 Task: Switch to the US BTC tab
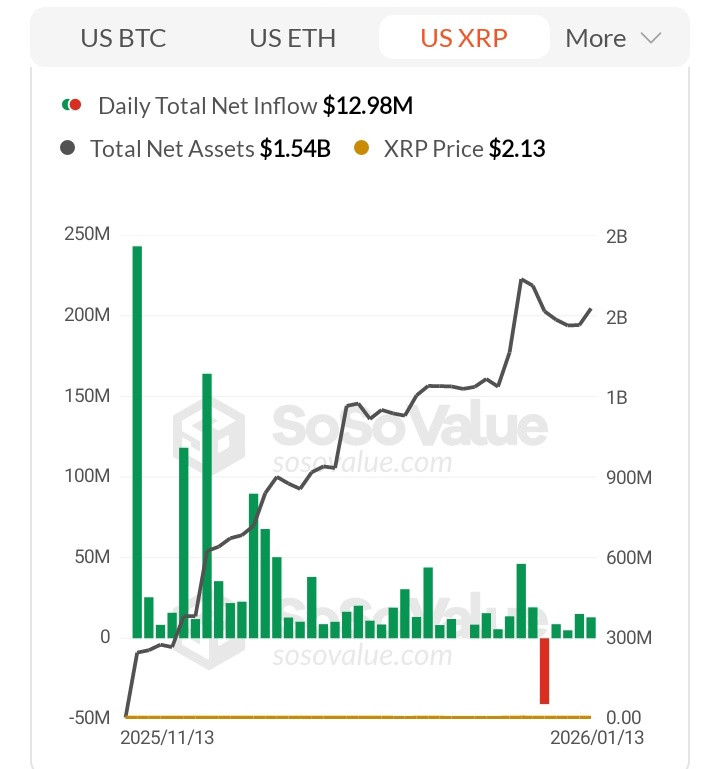(x=123, y=38)
